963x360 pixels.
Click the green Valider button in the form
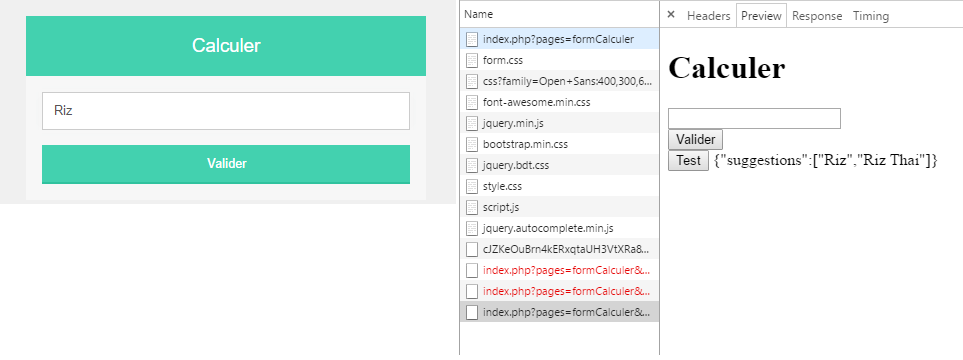tap(226, 164)
